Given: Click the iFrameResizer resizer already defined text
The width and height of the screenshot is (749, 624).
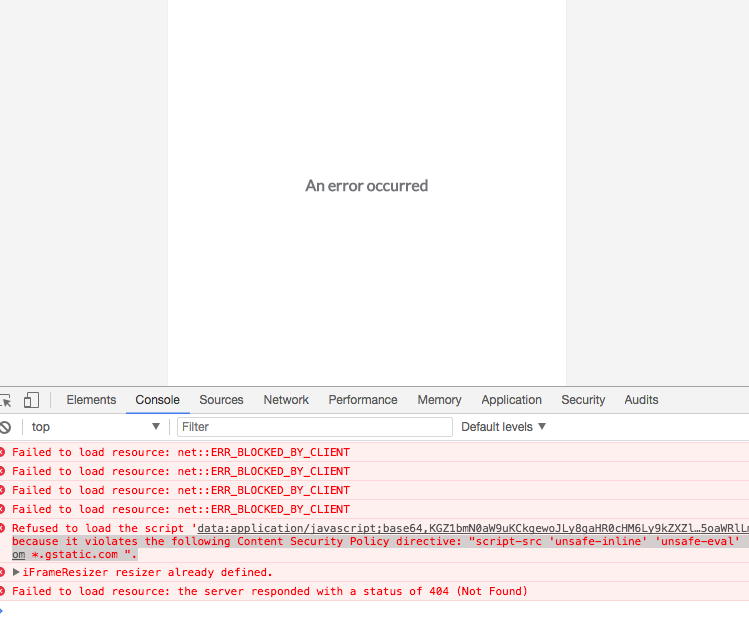Looking at the screenshot, I should 147,572.
